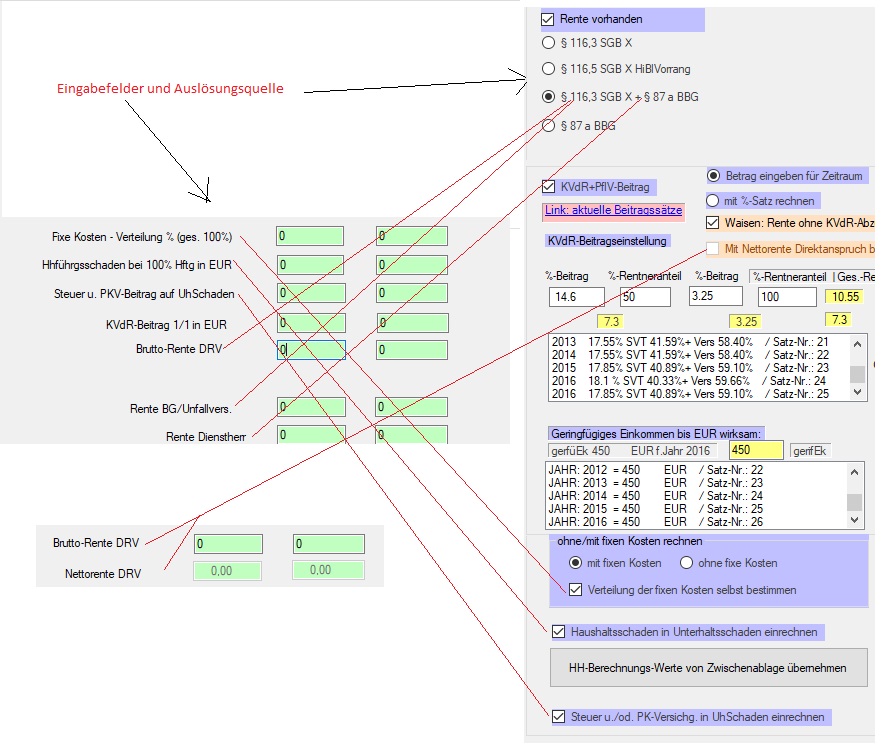The width and height of the screenshot is (889, 751).
Task: Toggle the 'KVdR+PflV-Beitrag' checkbox
Action: click(548, 186)
